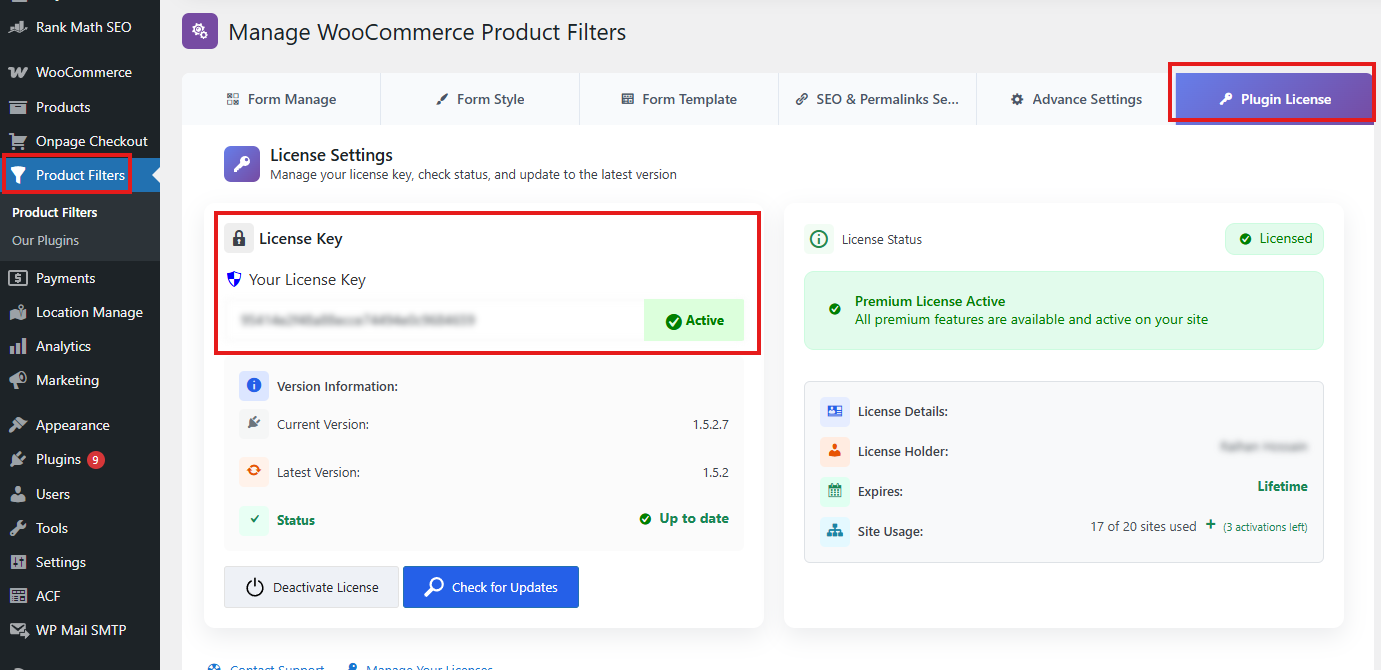Click the '(3 activations left)' text
The width and height of the screenshot is (1381, 670).
1265,527
